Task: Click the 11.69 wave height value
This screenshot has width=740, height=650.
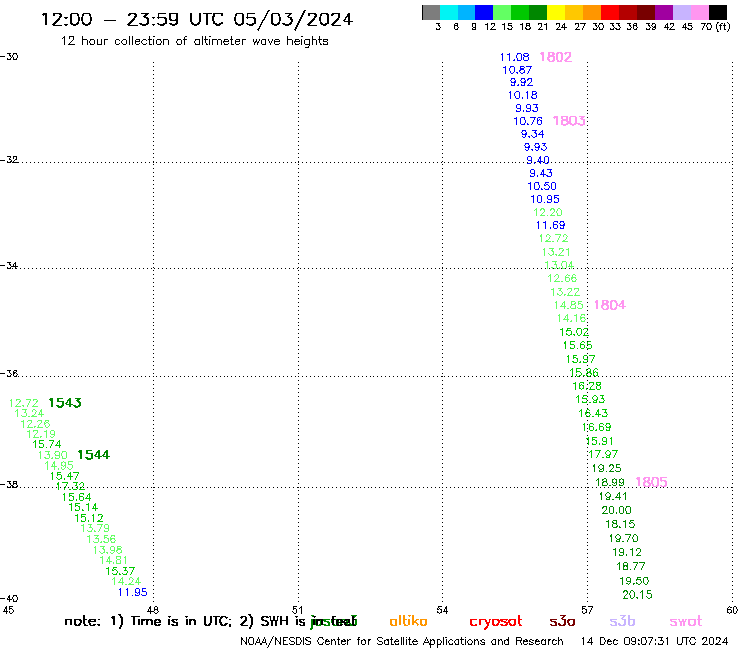Action: tap(551, 226)
